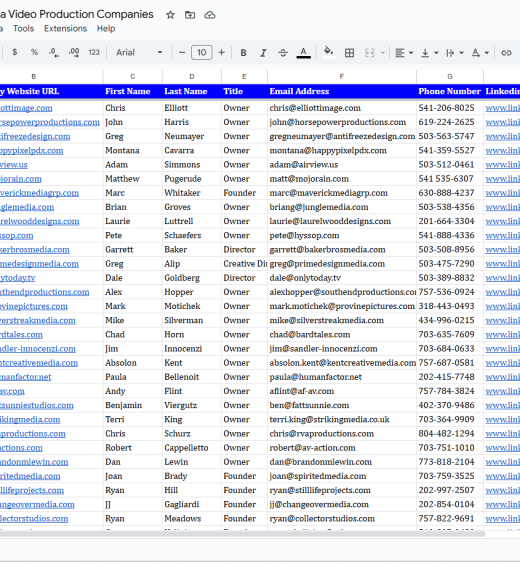
Task: Open the Extensions menu
Action: coord(65,29)
